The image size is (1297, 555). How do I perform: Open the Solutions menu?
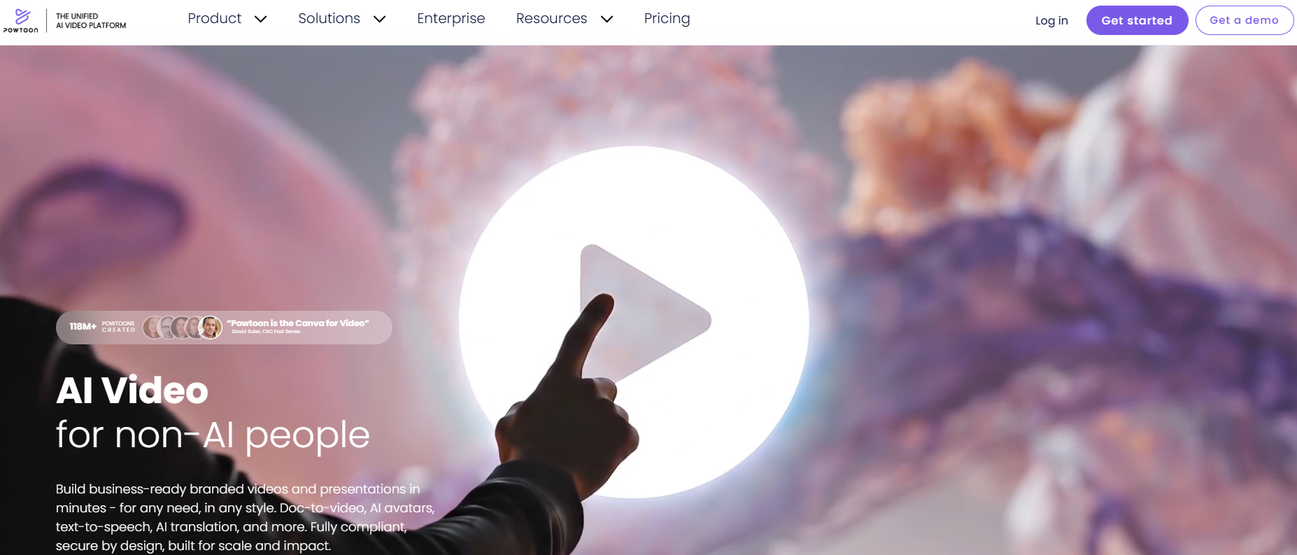(x=329, y=19)
